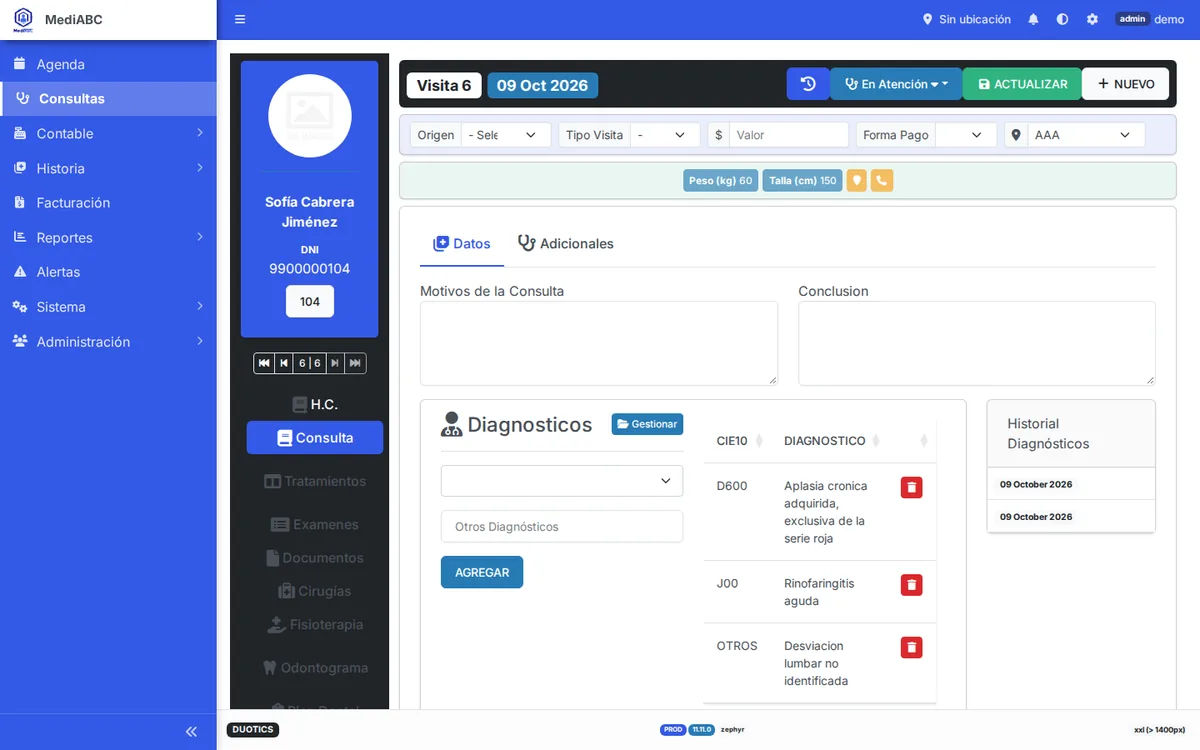Click the Peso (kg) 60 badge
Screen dimensions: 1200x750
[x=720, y=181]
